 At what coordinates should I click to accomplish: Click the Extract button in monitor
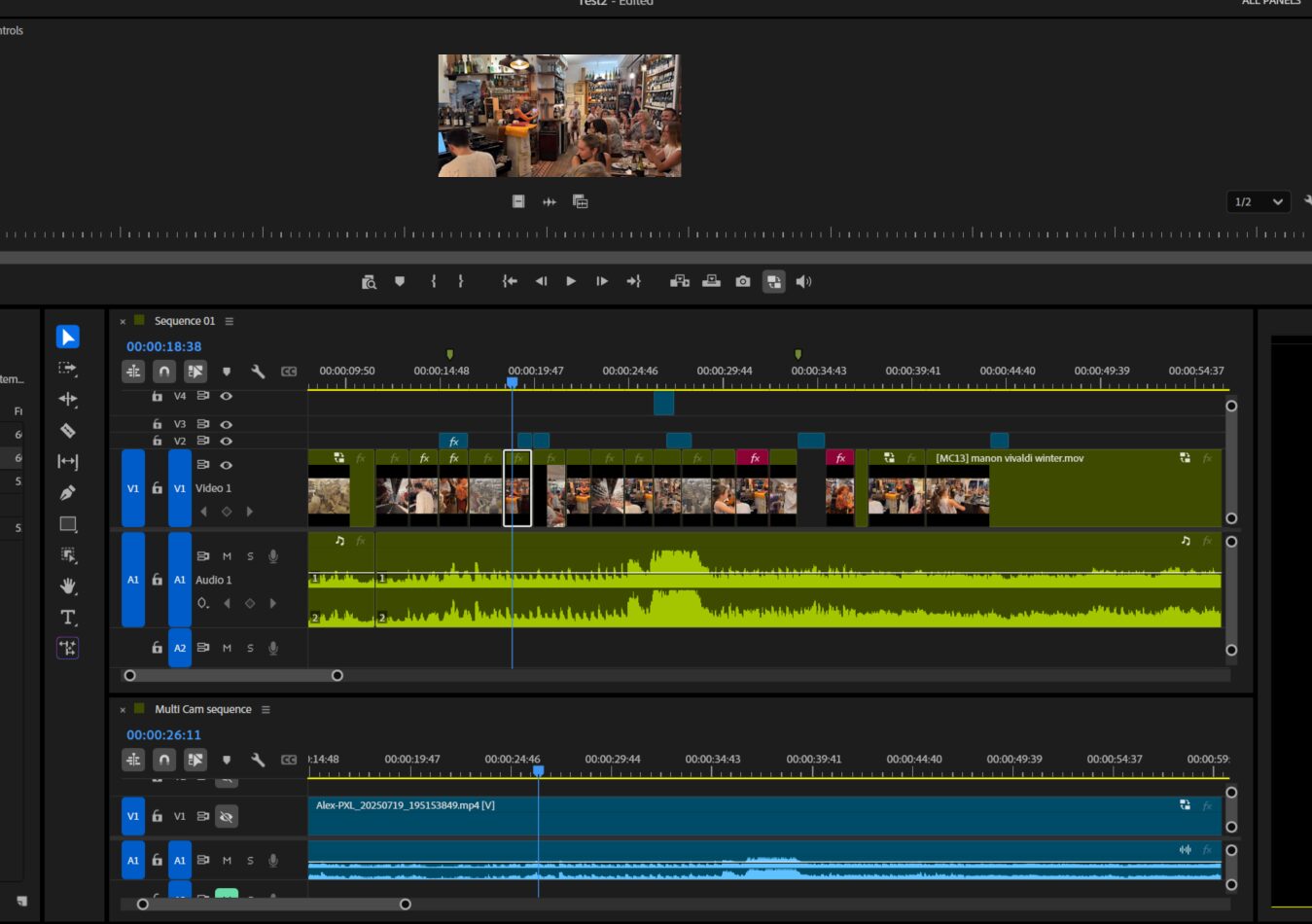tap(712, 281)
